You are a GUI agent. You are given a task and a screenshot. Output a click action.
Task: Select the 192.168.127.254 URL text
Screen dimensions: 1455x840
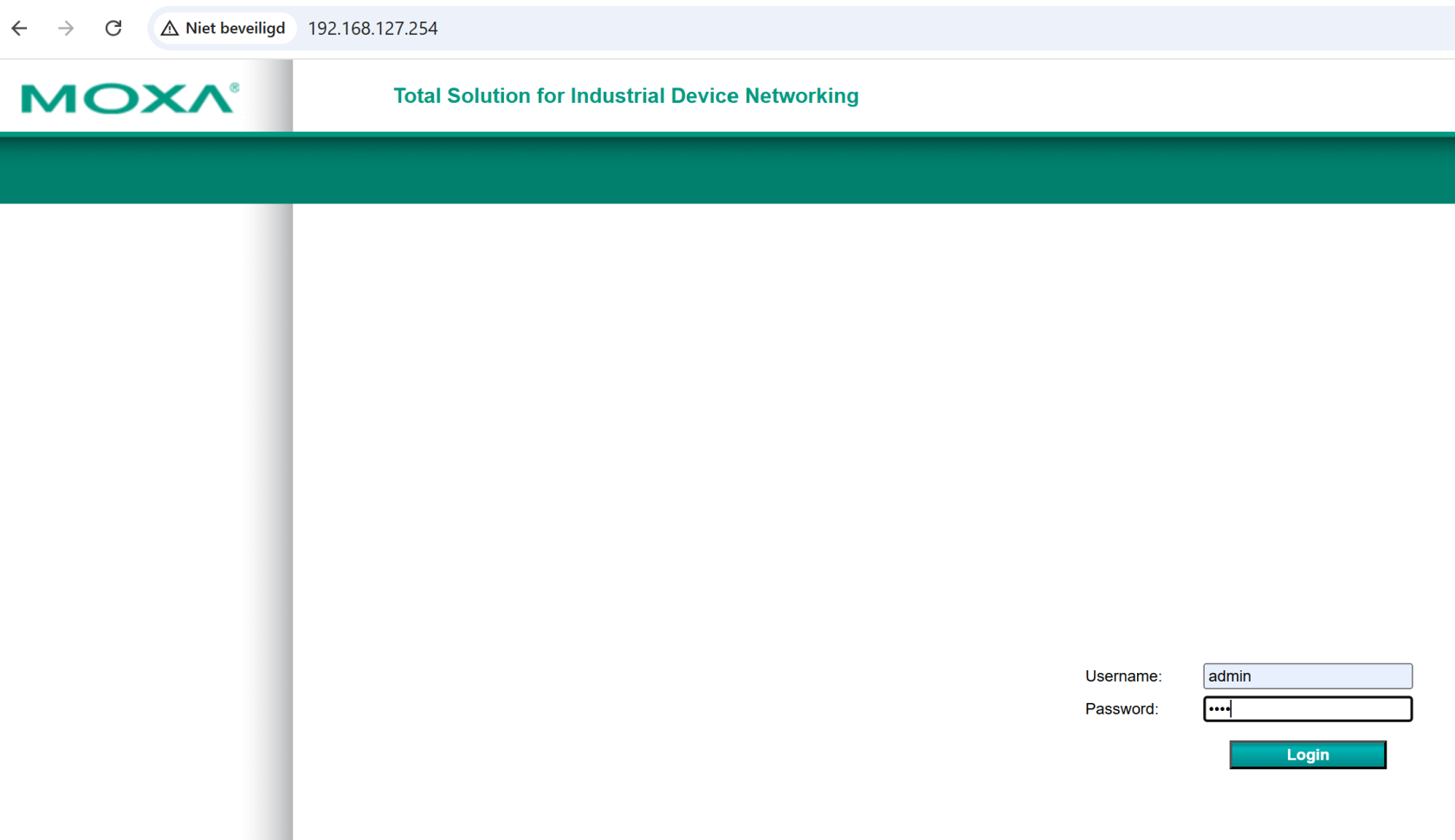[x=372, y=29]
